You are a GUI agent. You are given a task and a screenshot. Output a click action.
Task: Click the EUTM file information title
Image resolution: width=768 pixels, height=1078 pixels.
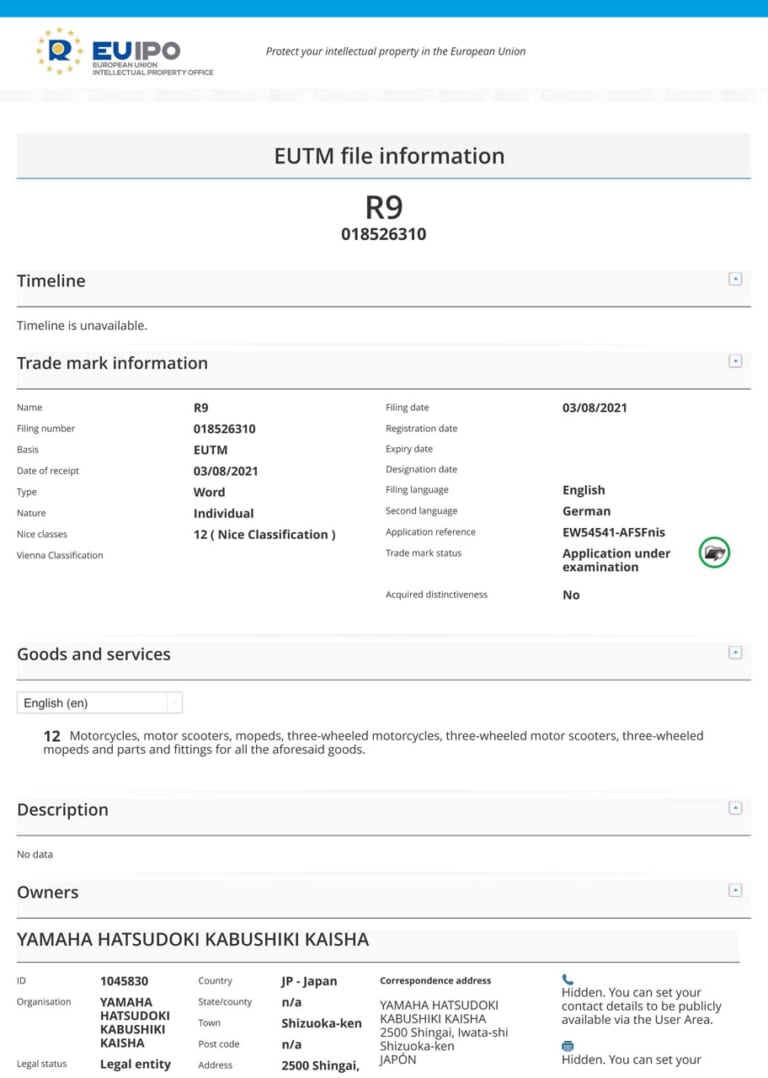tap(389, 156)
